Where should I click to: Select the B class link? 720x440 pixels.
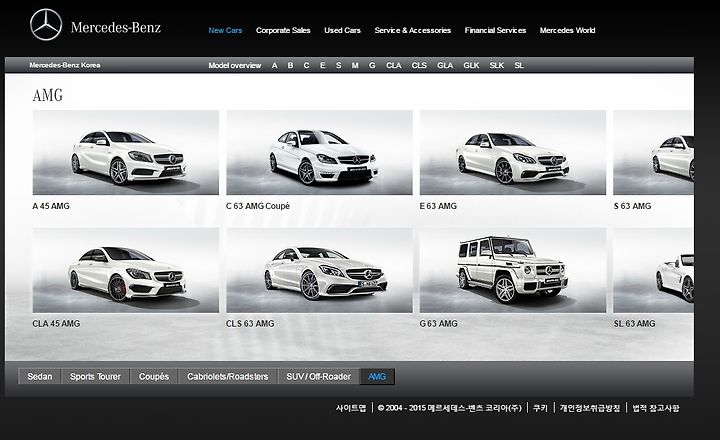(x=290, y=66)
